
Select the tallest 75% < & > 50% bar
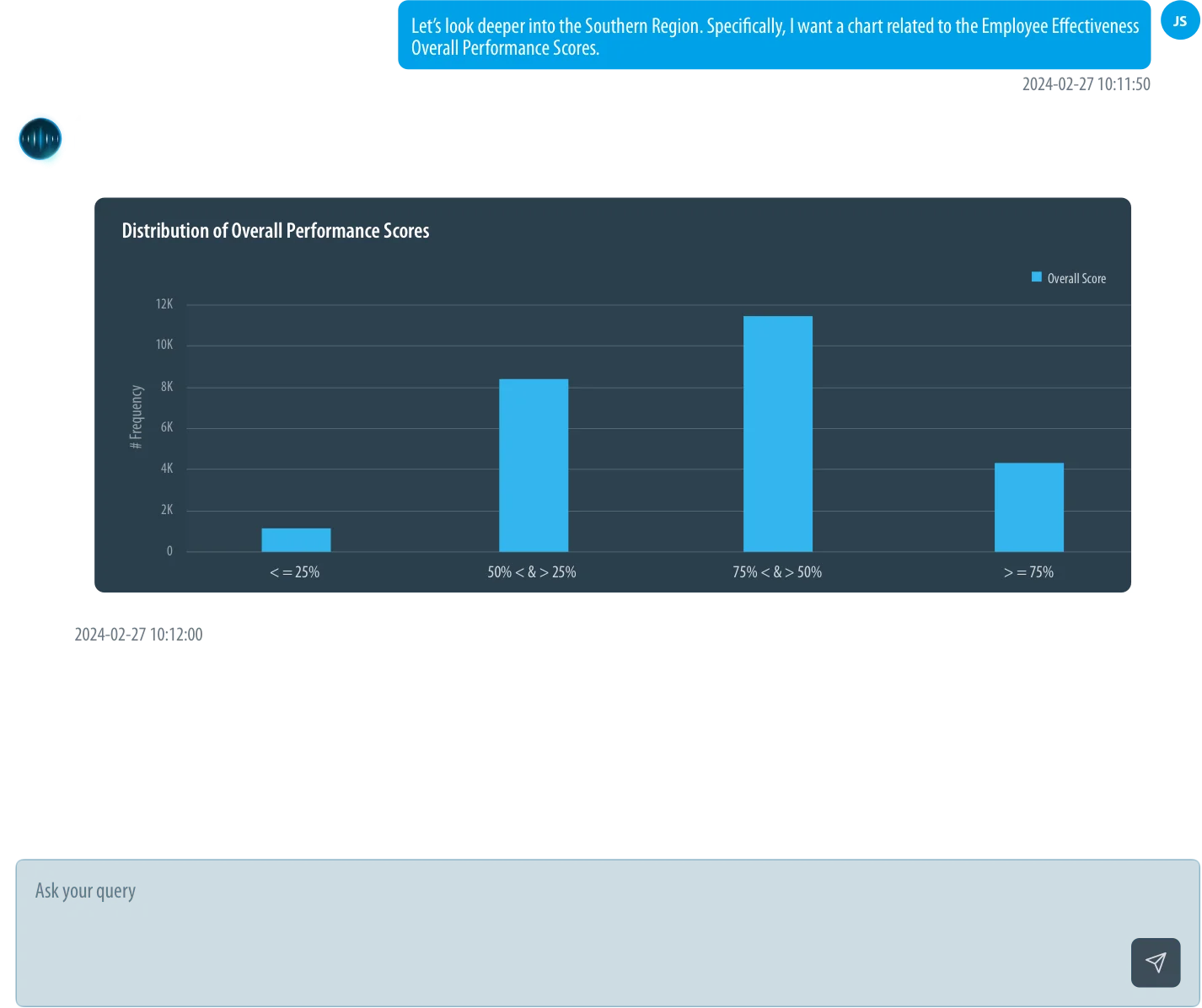777,433
